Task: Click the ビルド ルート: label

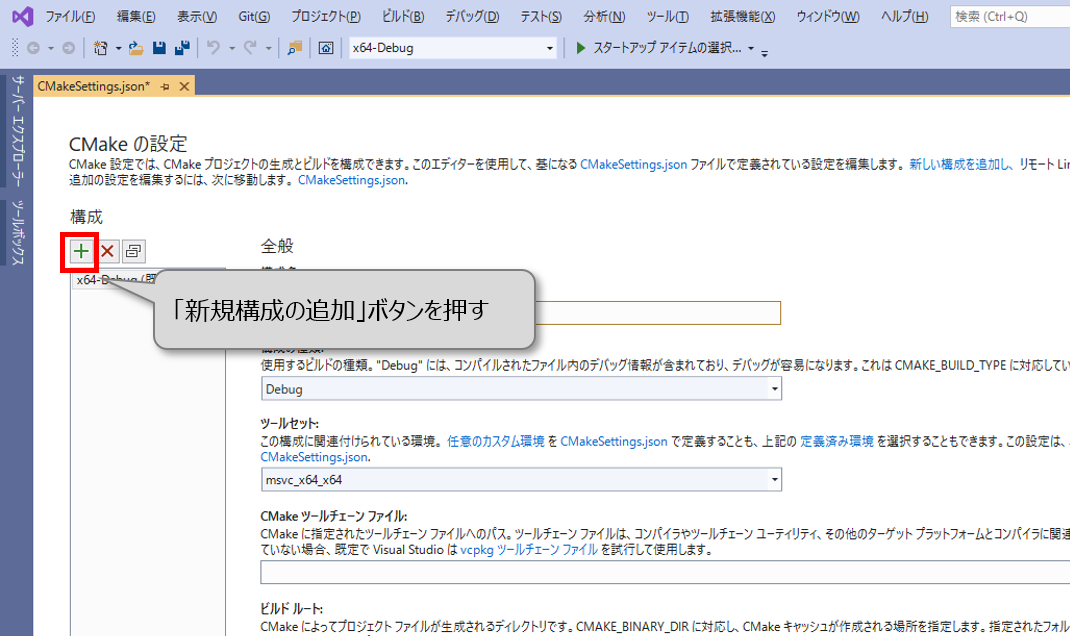Action: [291, 609]
